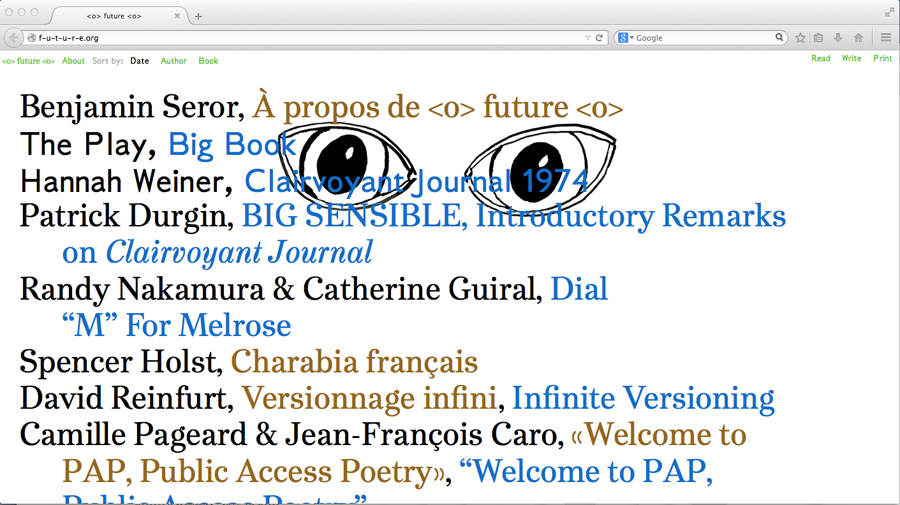900x505 pixels.
Task: Open the hamburger menu in the toolbar
Action: 886,38
